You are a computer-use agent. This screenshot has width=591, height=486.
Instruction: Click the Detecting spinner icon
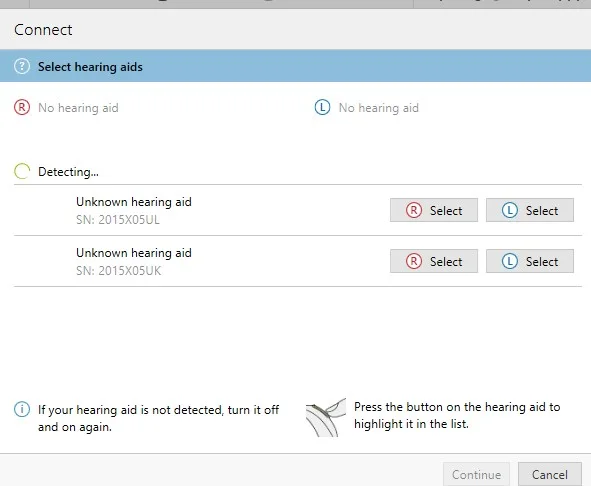point(22,171)
